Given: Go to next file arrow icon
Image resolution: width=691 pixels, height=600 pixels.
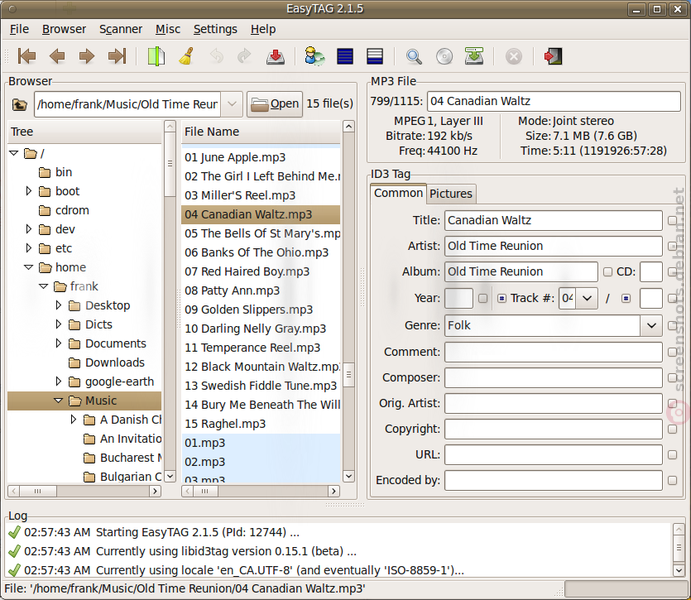Looking at the screenshot, I should 86,56.
